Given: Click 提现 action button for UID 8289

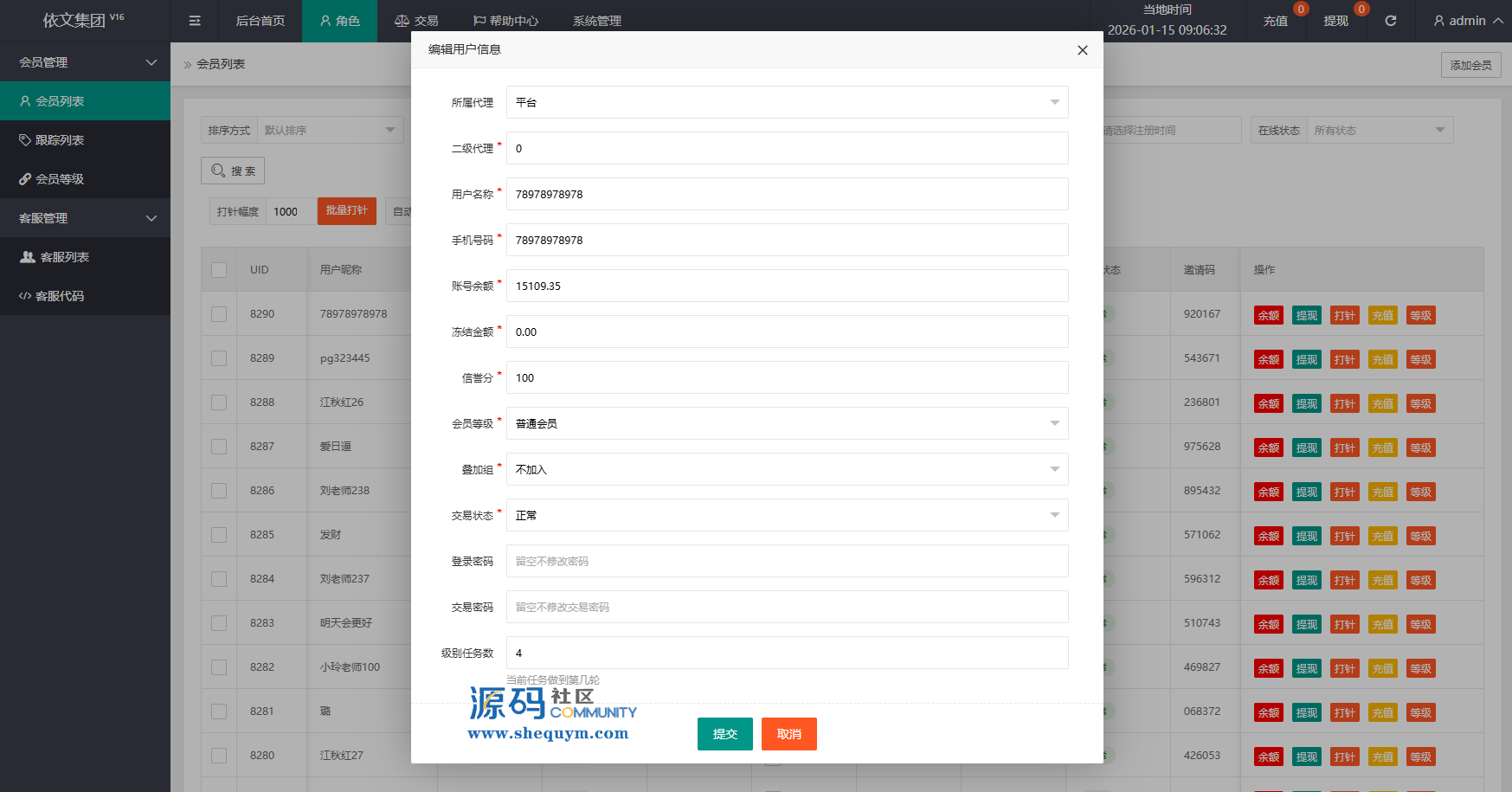Looking at the screenshot, I should 1306,360.
